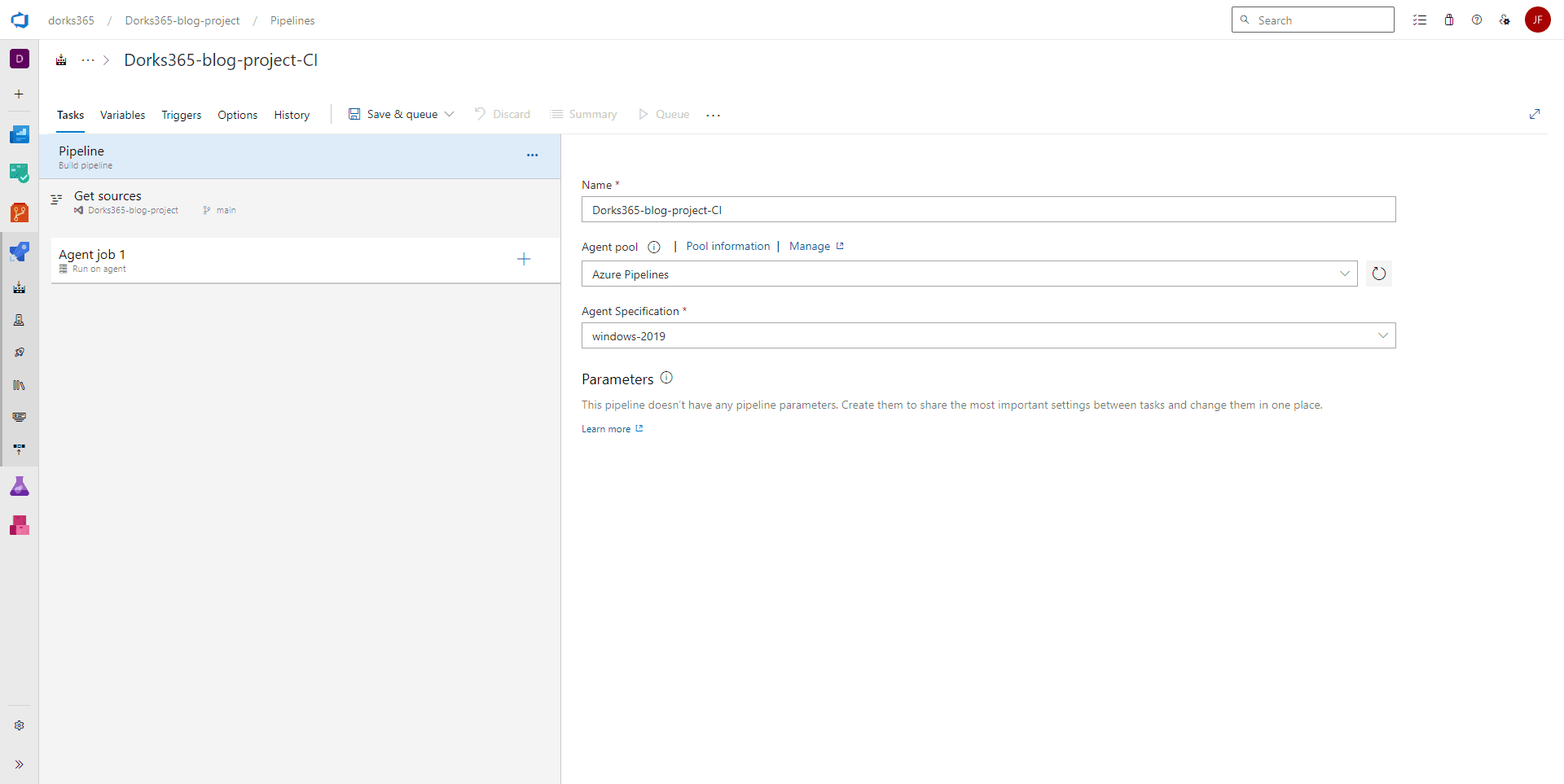
Task: Add a task to Agent job 1
Action: coord(524,259)
